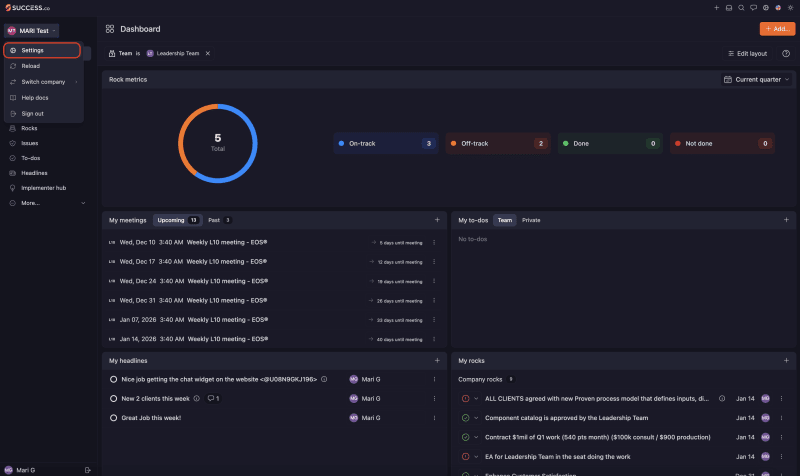Open Issues in the sidebar
The image size is (800, 476).
click(x=30, y=143)
